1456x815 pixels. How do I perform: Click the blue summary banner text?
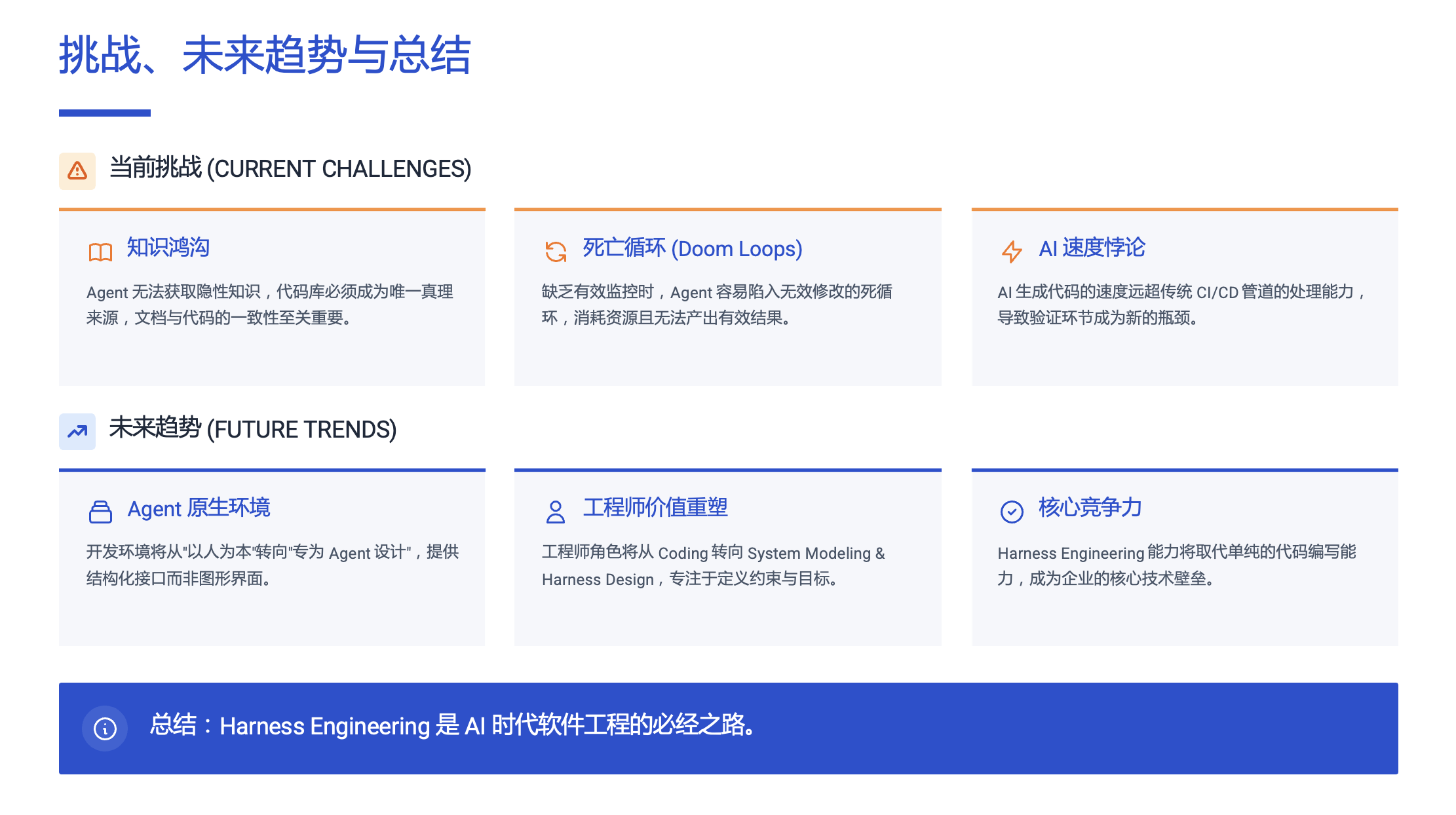[x=452, y=725]
